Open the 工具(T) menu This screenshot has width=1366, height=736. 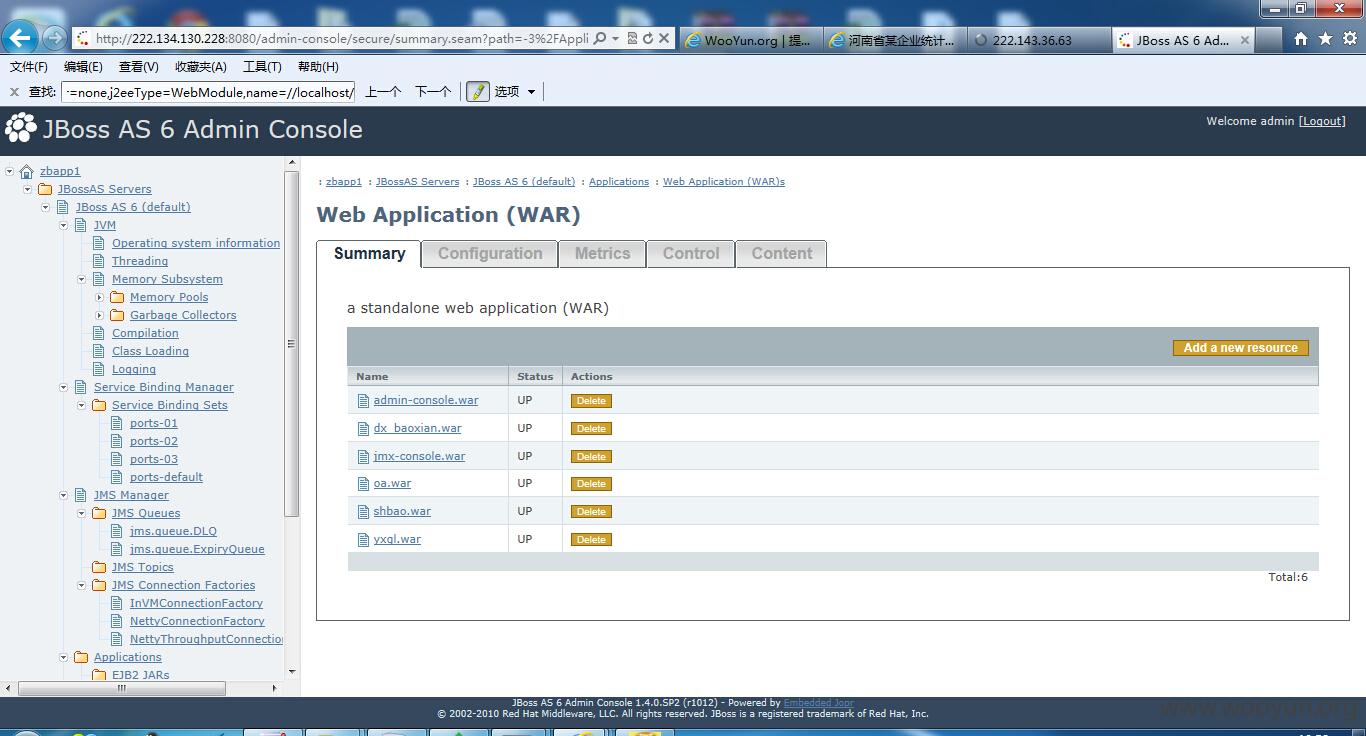[x=262, y=67]
